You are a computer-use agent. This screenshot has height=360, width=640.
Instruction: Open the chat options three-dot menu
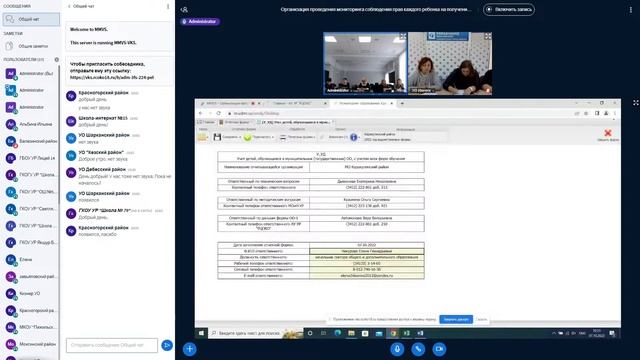(168, 6)
